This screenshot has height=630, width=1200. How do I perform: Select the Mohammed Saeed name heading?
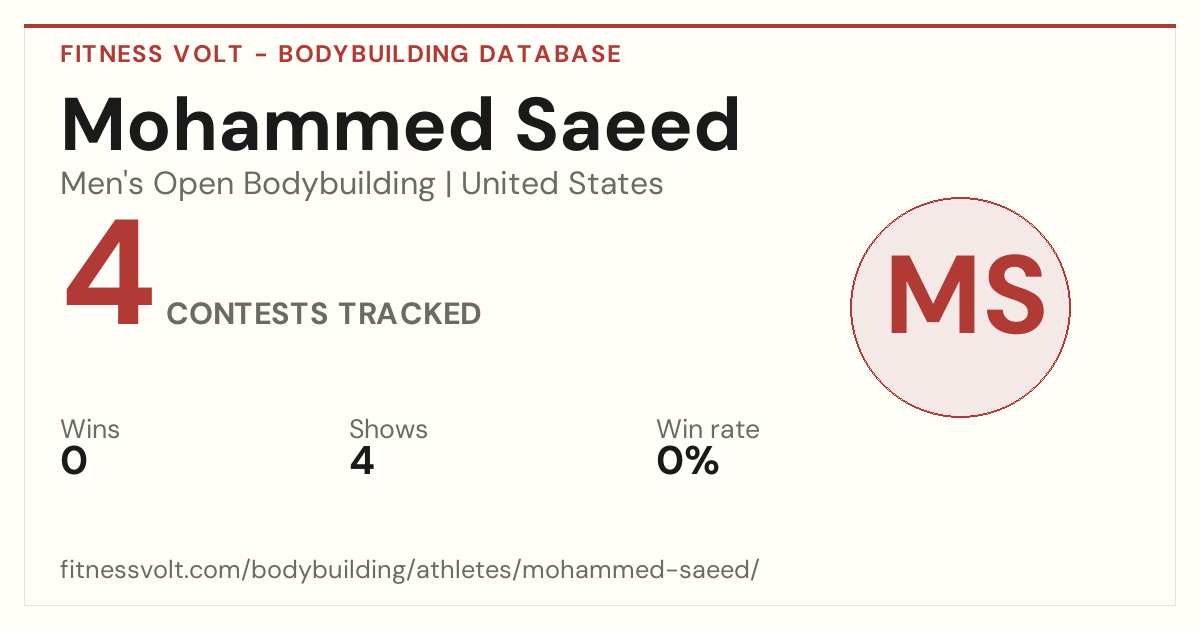401,125
